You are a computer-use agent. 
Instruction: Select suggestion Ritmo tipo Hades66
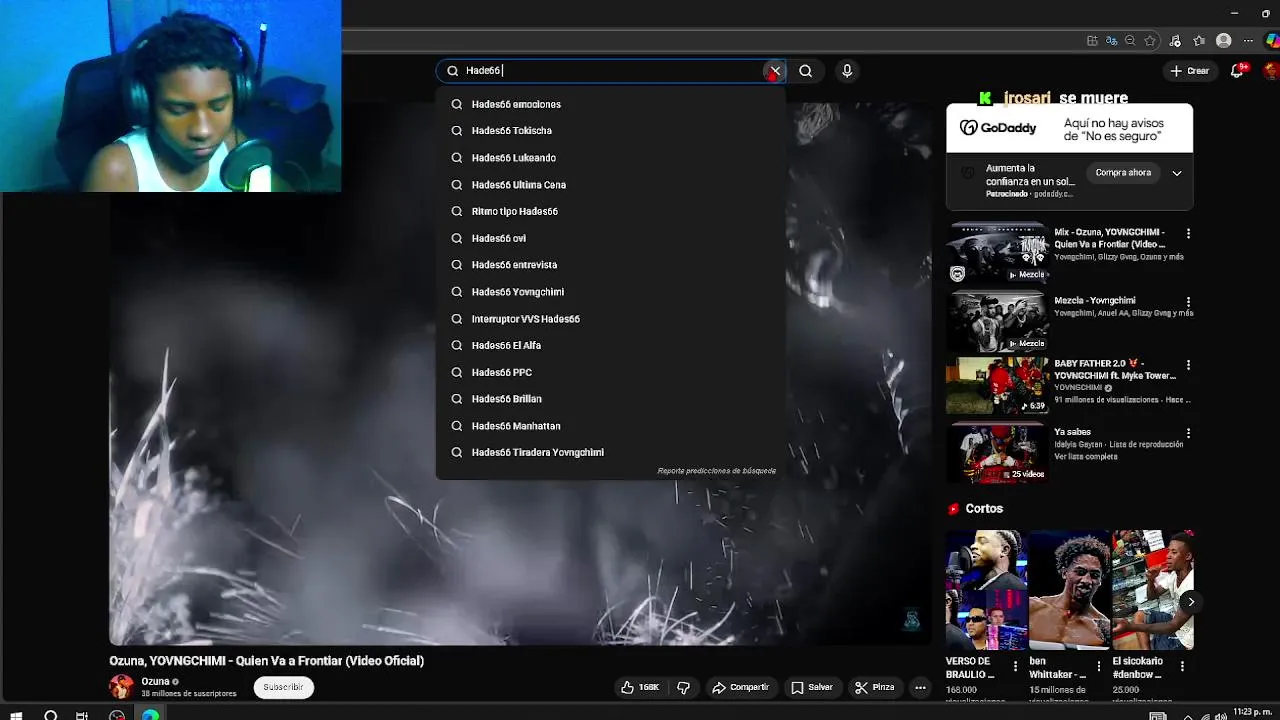coord(610,212)
